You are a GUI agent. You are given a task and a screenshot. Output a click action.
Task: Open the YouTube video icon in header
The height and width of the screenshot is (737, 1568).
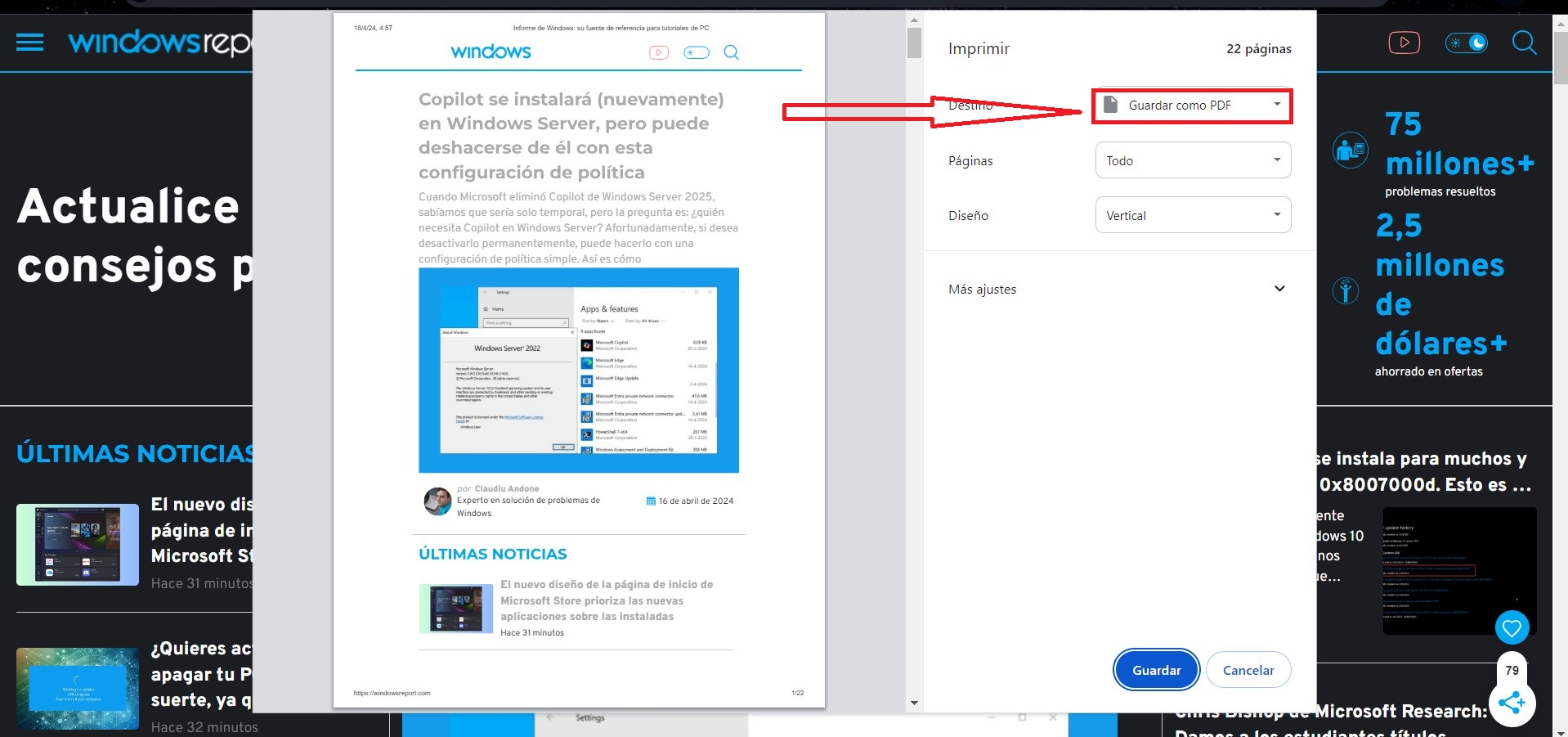point(1404,43)
